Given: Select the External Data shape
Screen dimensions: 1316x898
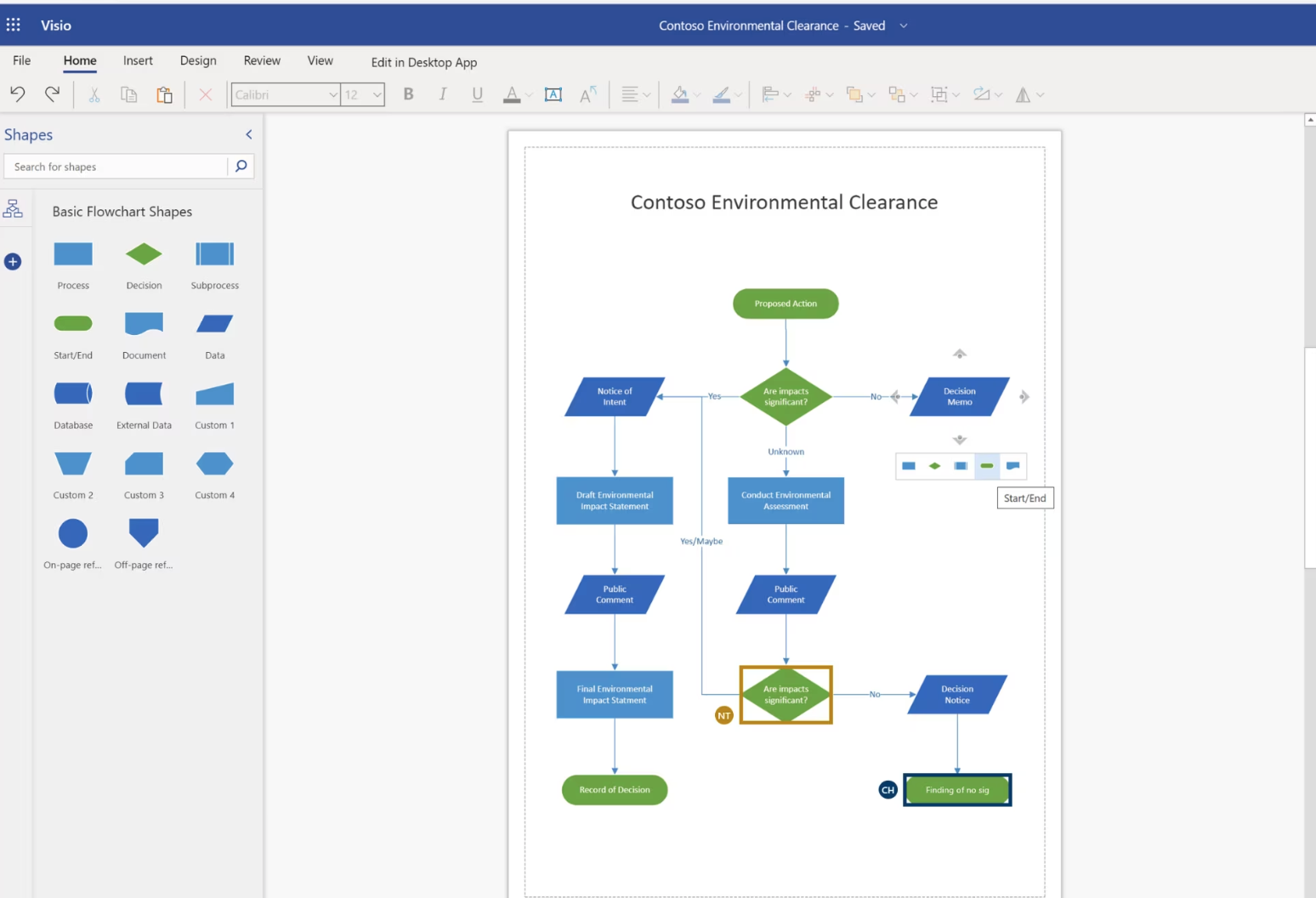Looking at the screenshot, I should [x=143, y=393].
